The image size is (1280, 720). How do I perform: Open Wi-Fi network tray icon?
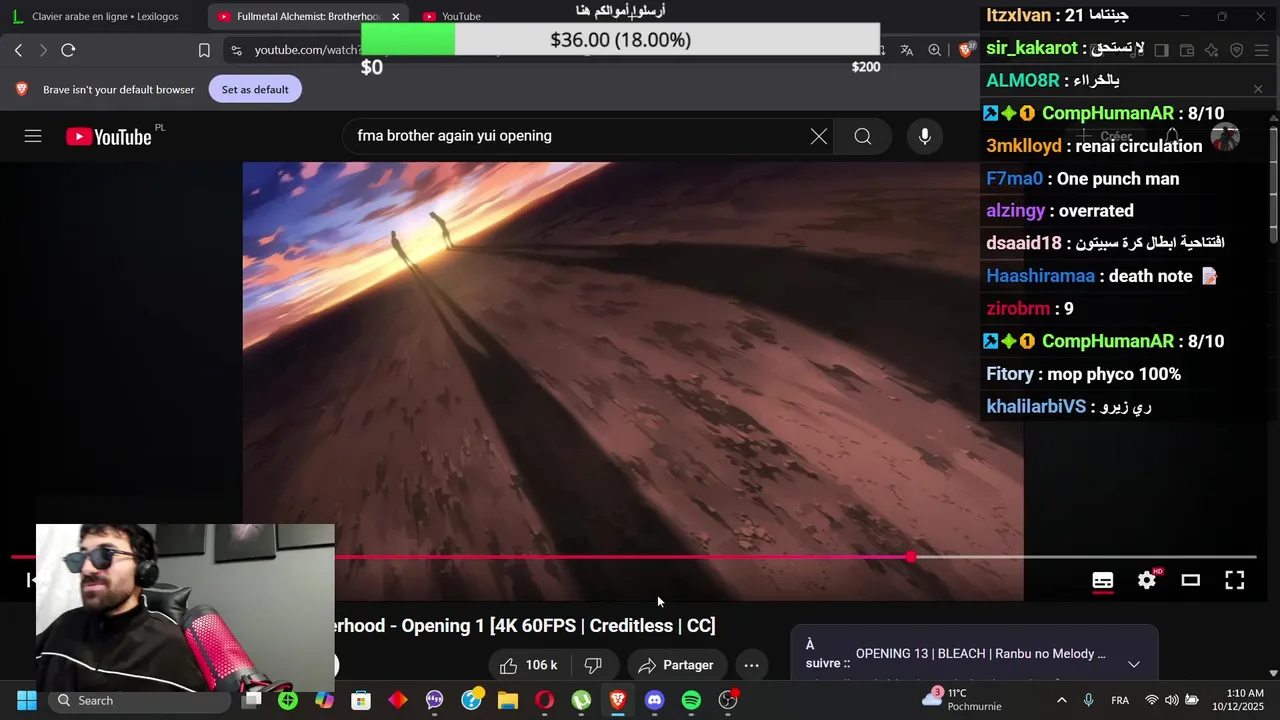(x=1152, y=700)
